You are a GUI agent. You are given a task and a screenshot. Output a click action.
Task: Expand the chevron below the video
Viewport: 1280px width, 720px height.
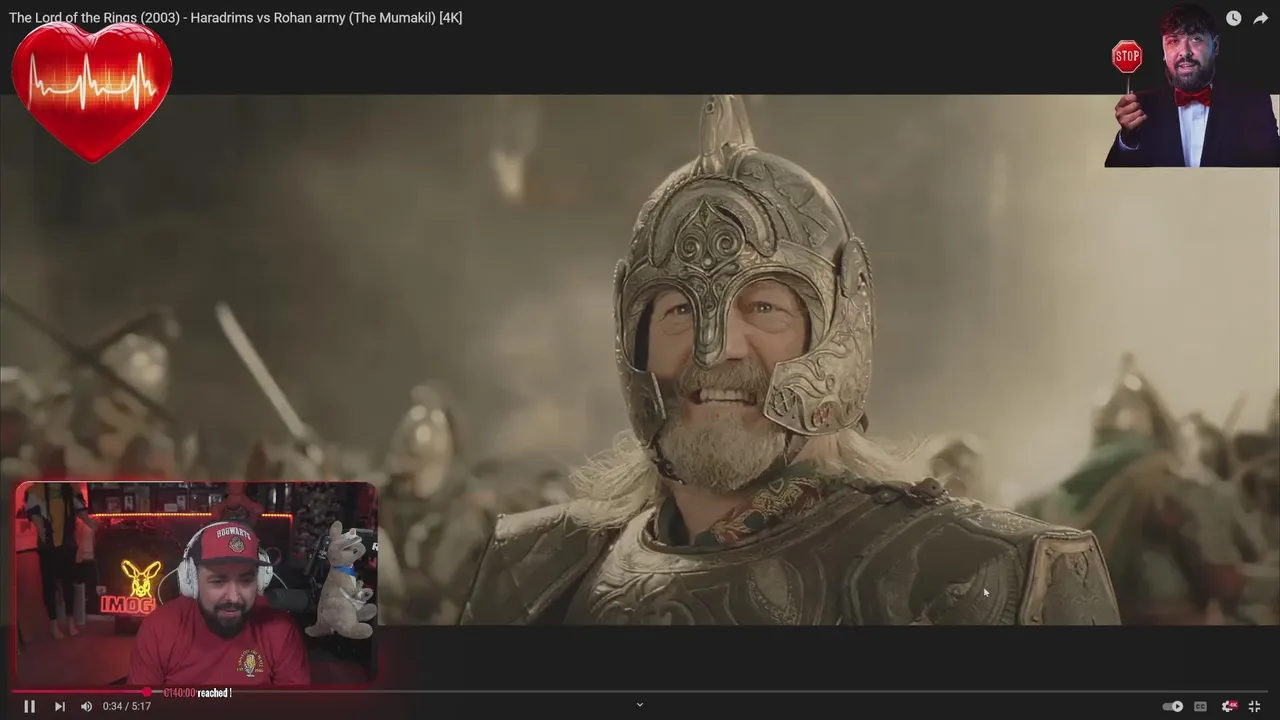(x=640, y=705)
